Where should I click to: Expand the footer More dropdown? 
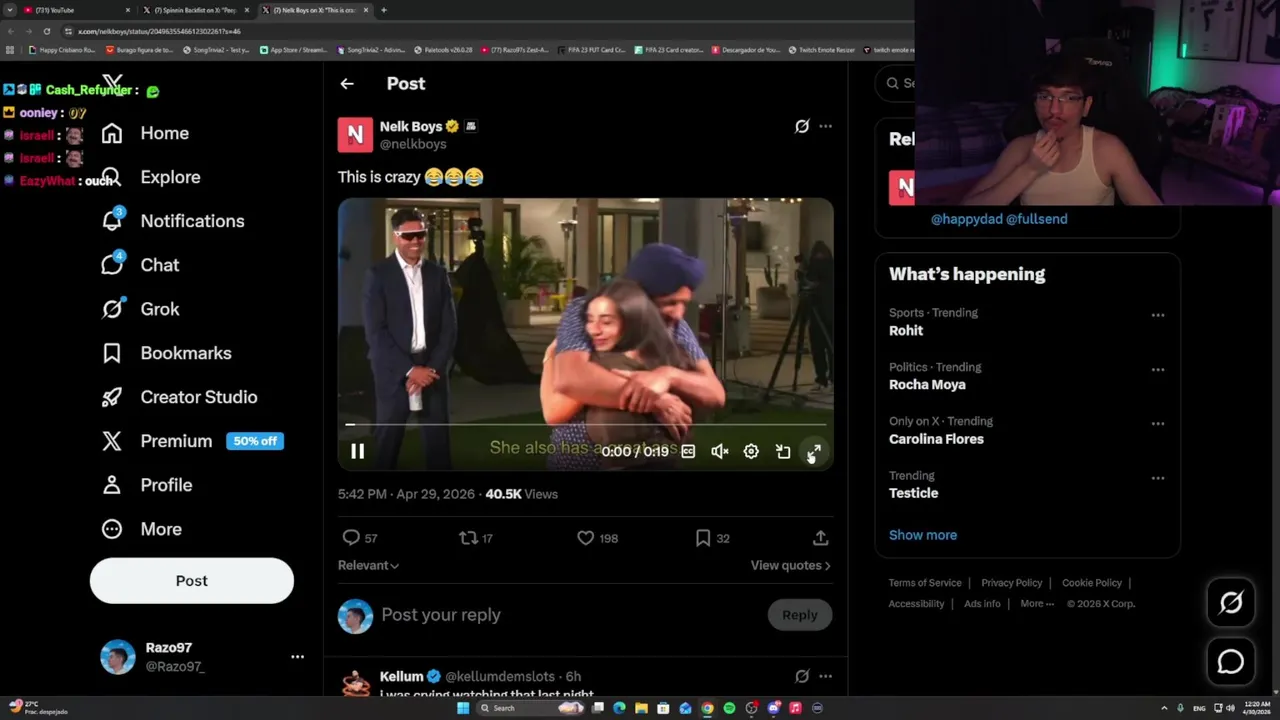point(1037,604)
